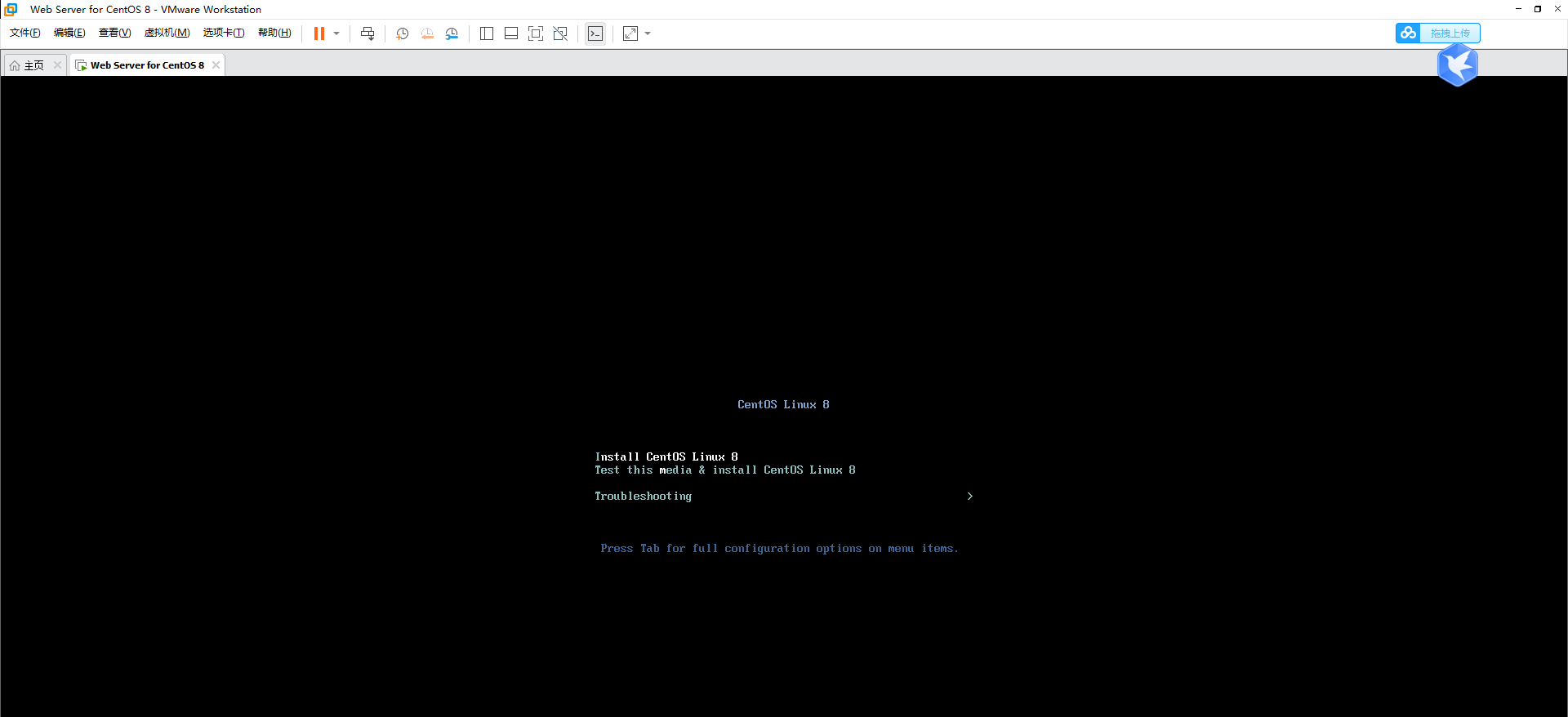The height and width of the screenshot is (717, 1568).
Task: Click the CentOS Linux 8 heading
Action: click(x=784, y=404)
